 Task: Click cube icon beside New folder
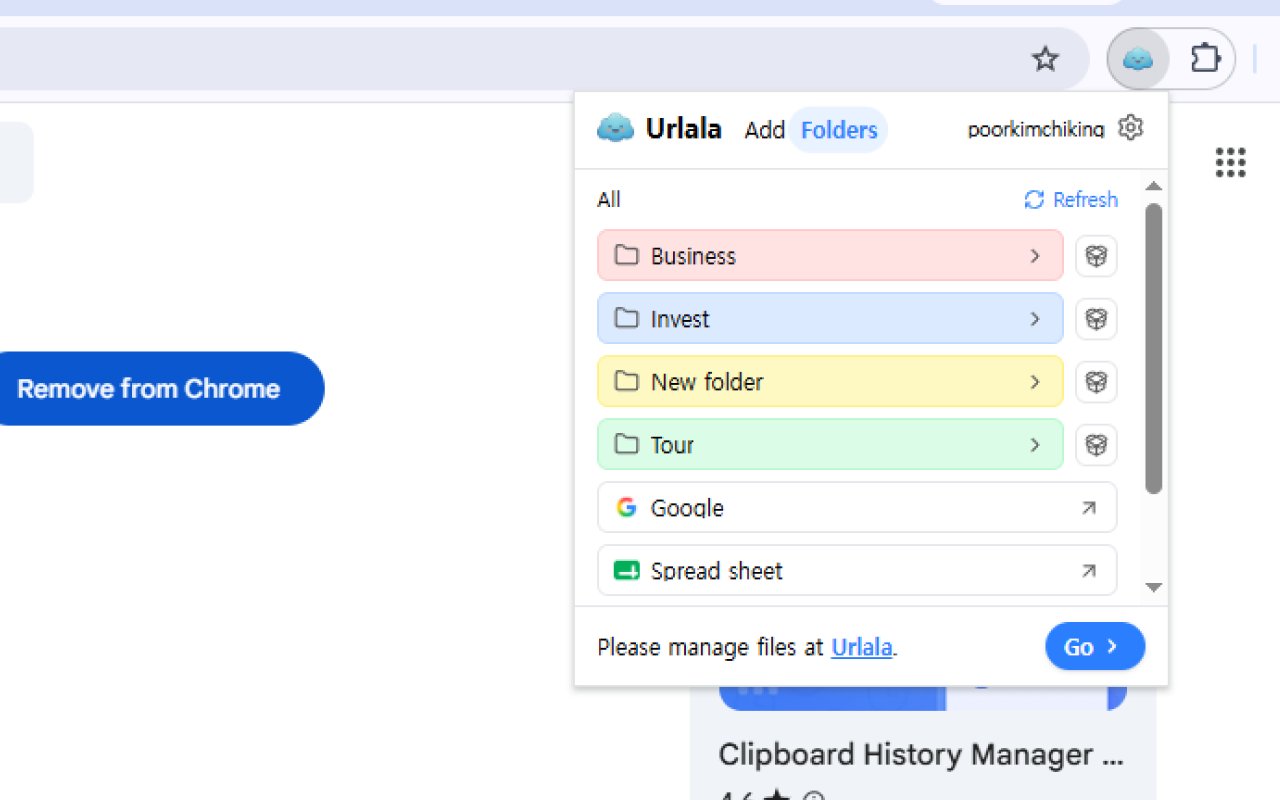click(x=1096, y=382)
